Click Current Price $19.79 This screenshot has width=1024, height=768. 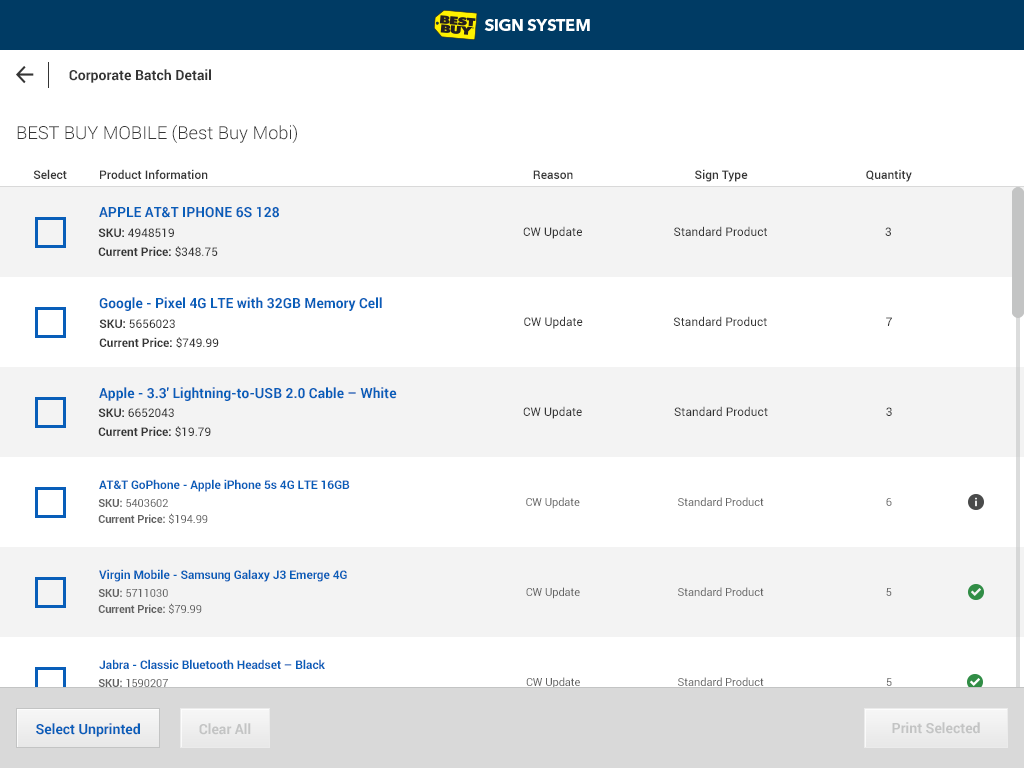tap(155, 432)
